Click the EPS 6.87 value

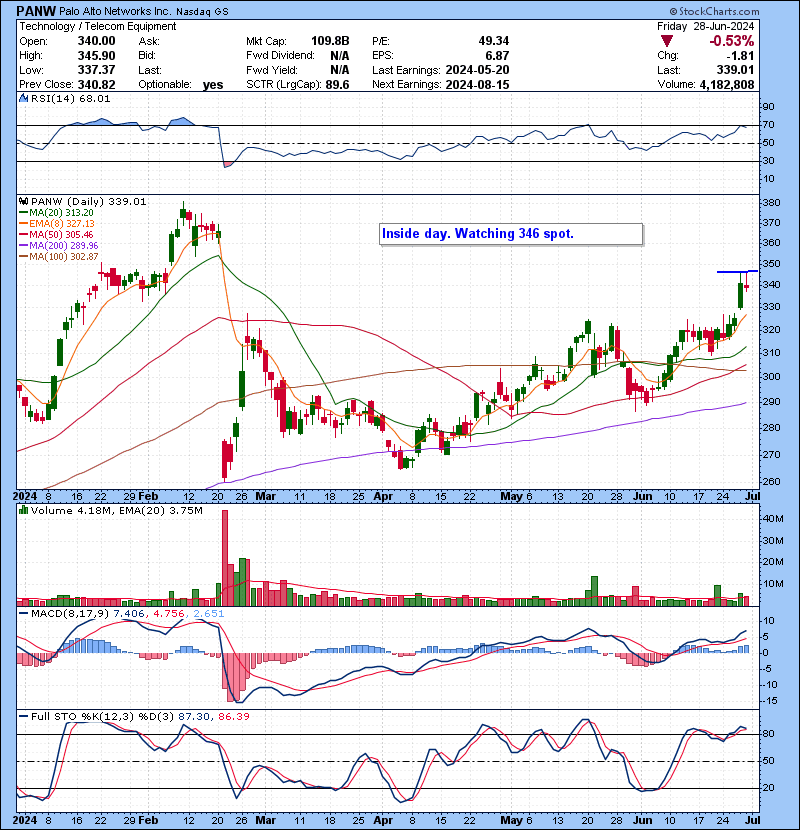498,56
